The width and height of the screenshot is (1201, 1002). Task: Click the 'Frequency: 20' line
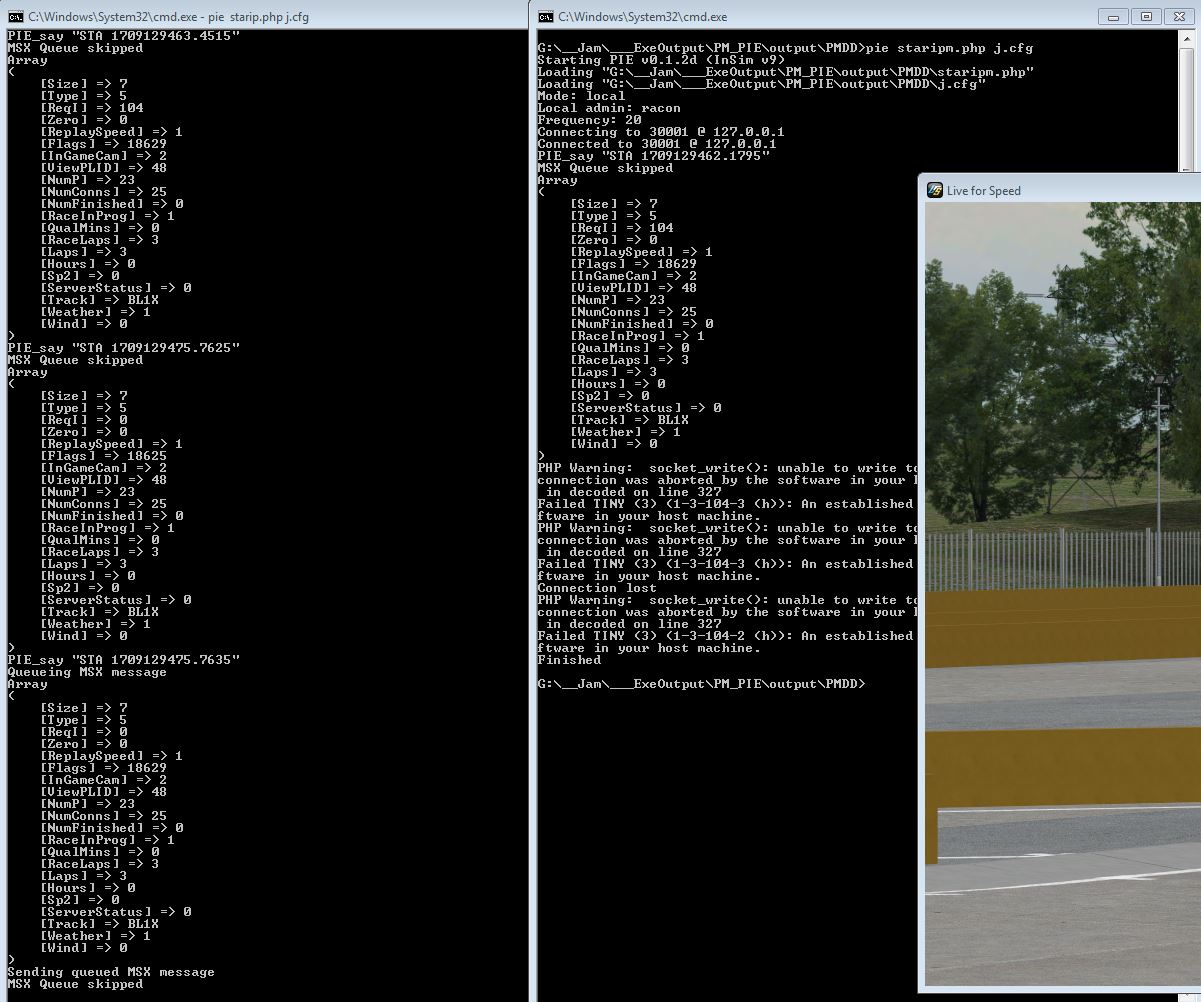pos(589,120)
